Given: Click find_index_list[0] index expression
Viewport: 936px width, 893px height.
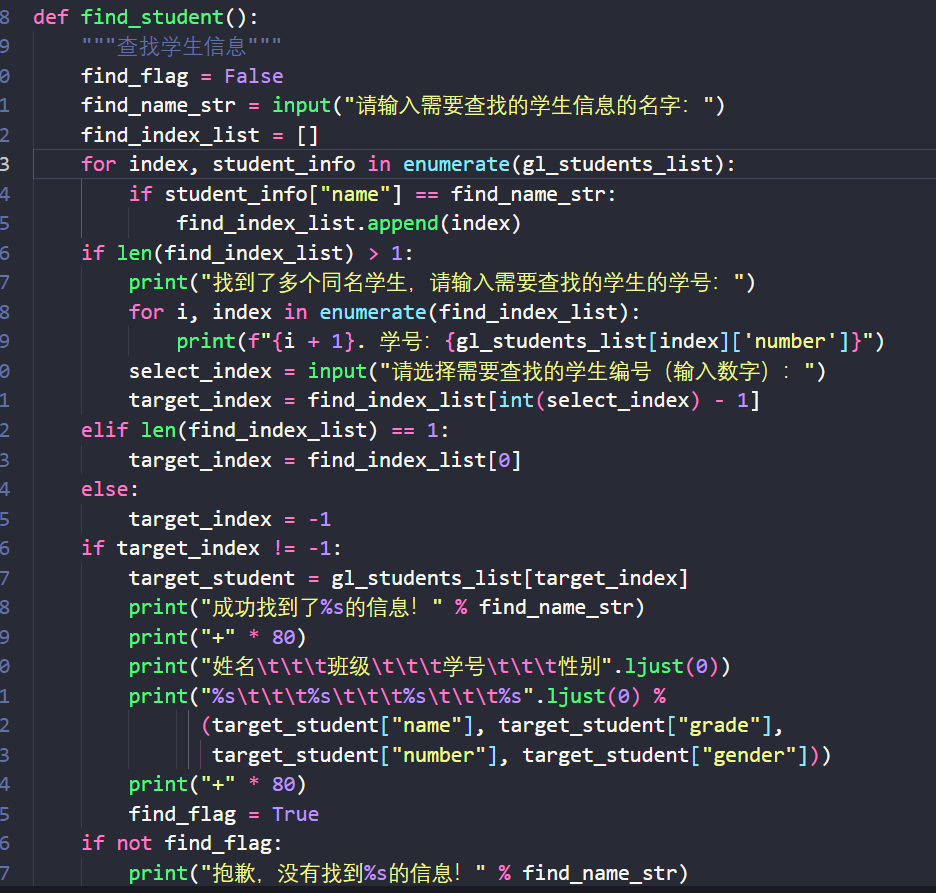Looking at the screenshot, I should click(x=414, y=461).
